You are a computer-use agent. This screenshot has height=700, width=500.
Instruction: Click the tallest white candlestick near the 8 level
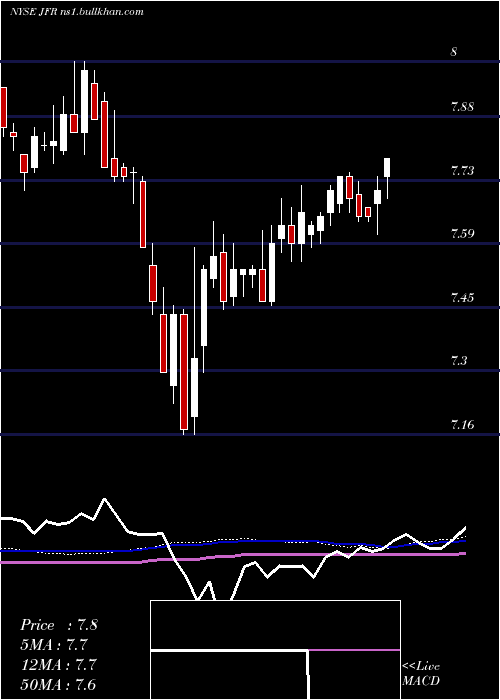click(x=84, y=101)
